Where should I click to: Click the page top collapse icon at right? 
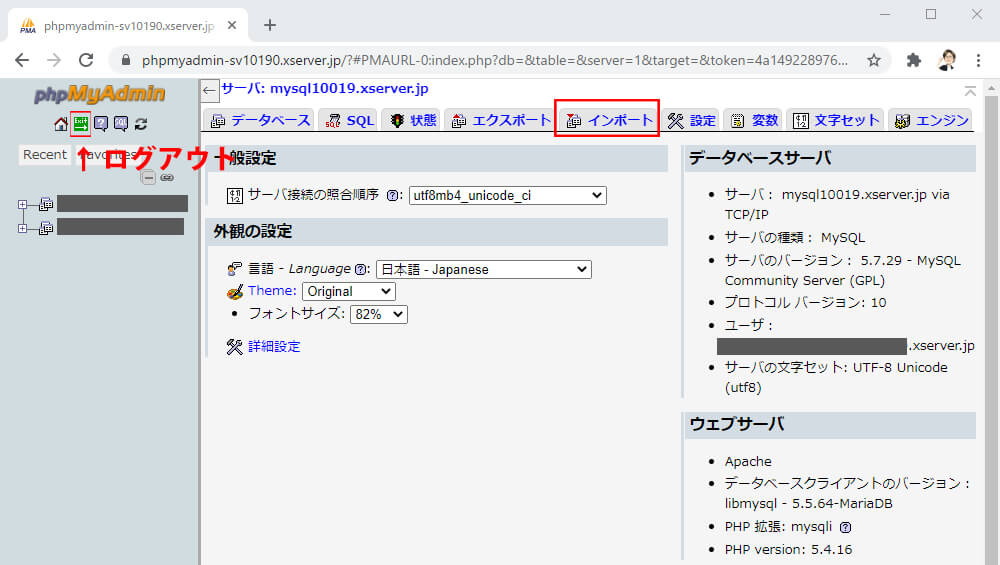(x=970, y=91)
